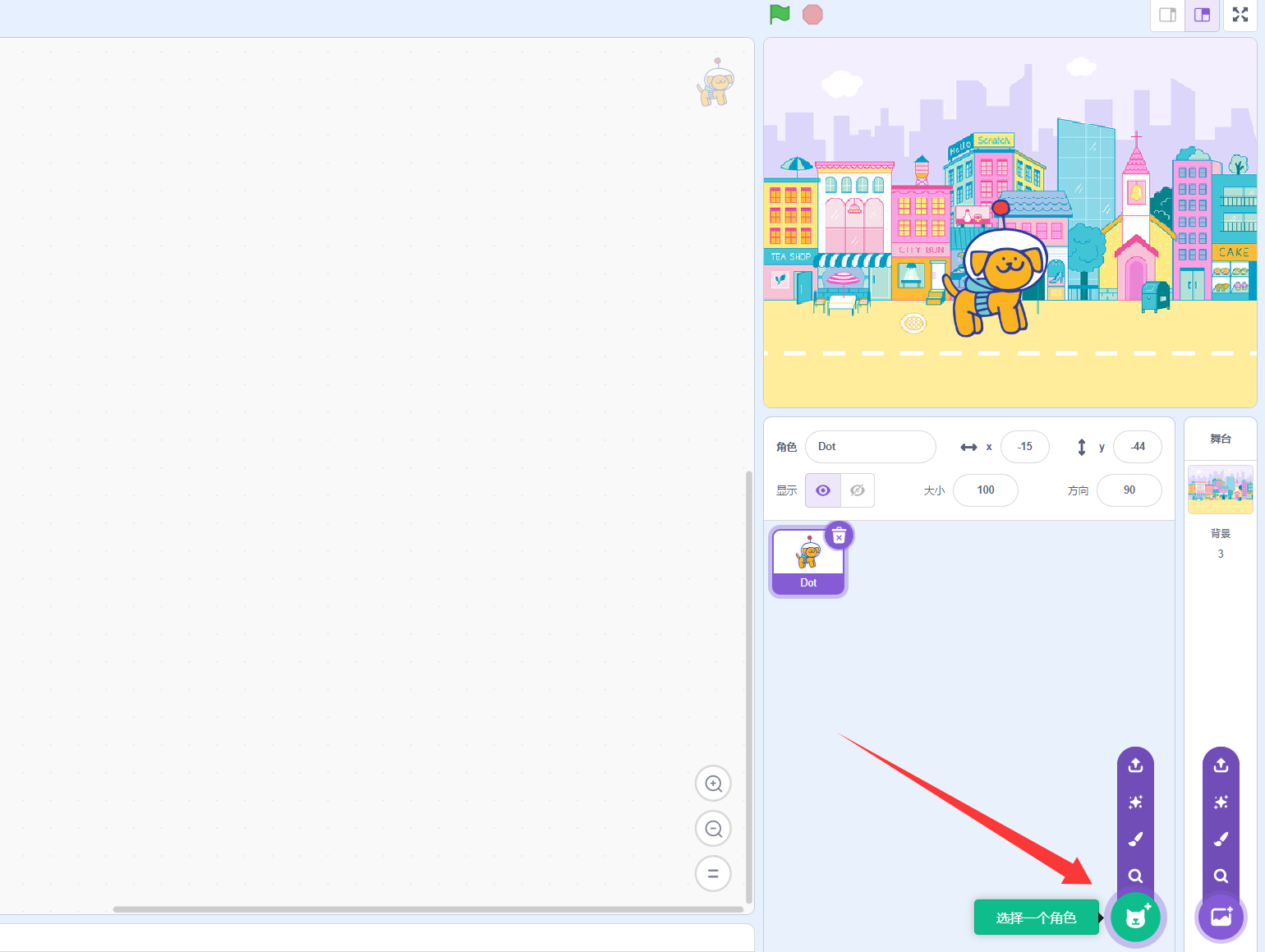
Task: Select the backdrop thumbnail in stage panel
Action: pyautogui.click(x=1220, y=489)
